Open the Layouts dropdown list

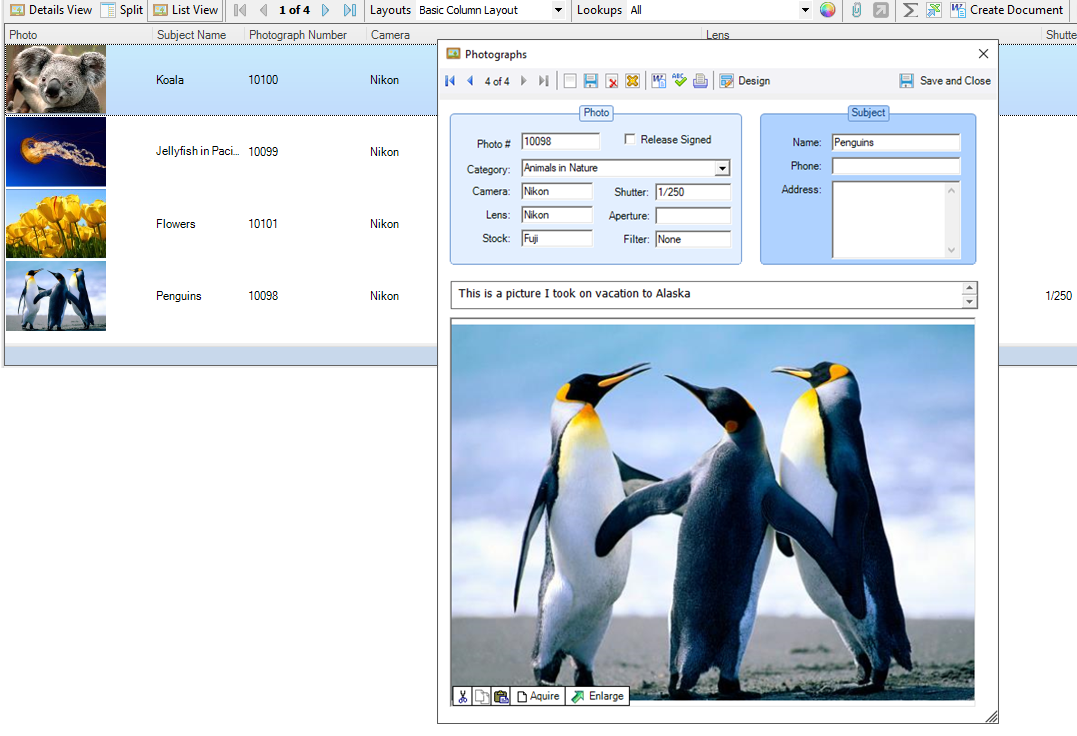[x=558, y=10]
